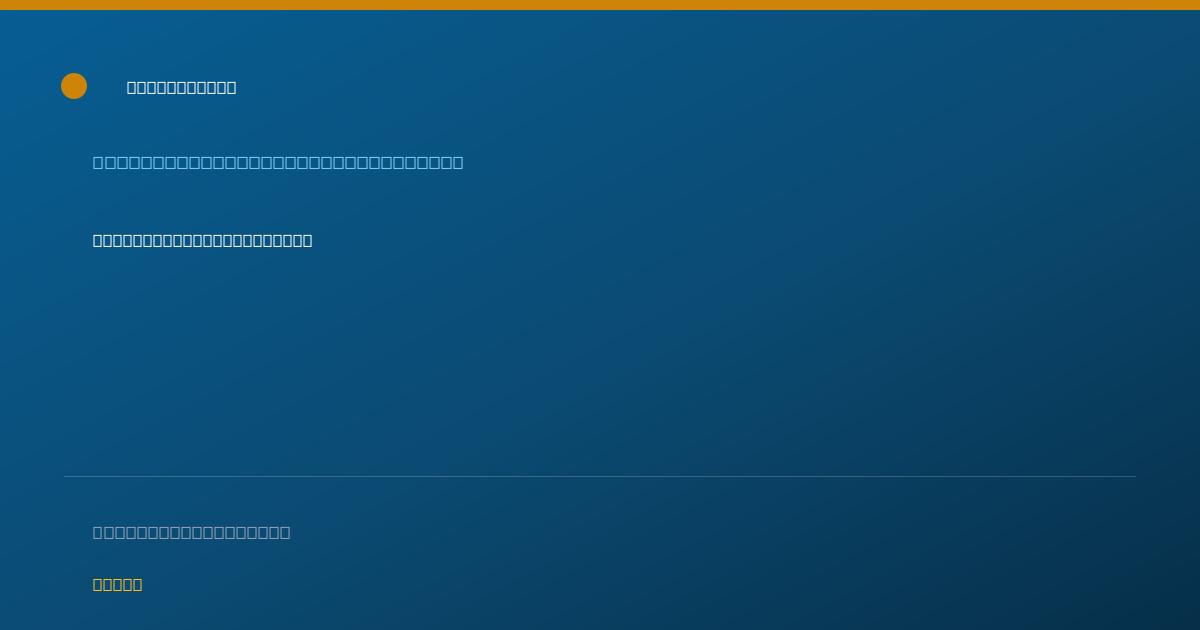Click the long light-blue headline text line

tap(278, 162)
